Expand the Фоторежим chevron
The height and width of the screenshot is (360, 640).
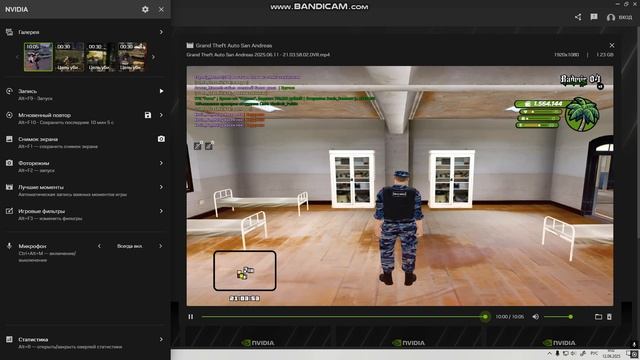[x=161, y=163]
